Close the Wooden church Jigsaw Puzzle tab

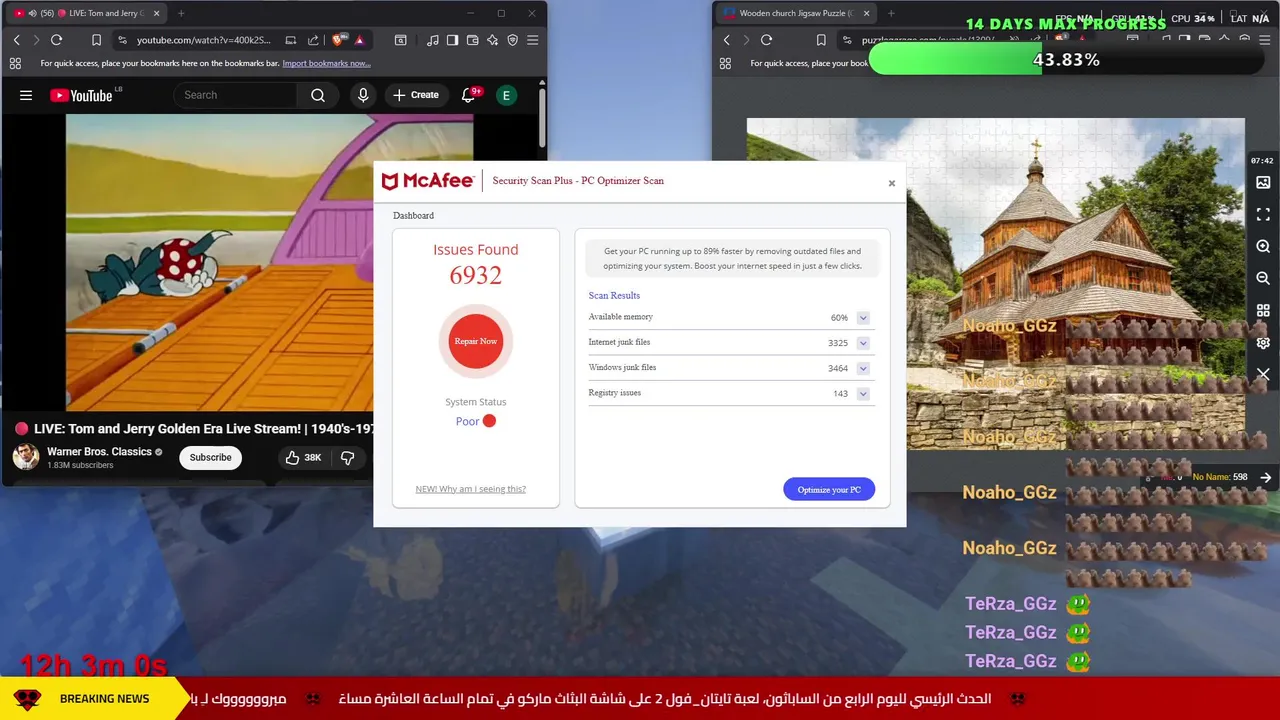click(866, 13)
